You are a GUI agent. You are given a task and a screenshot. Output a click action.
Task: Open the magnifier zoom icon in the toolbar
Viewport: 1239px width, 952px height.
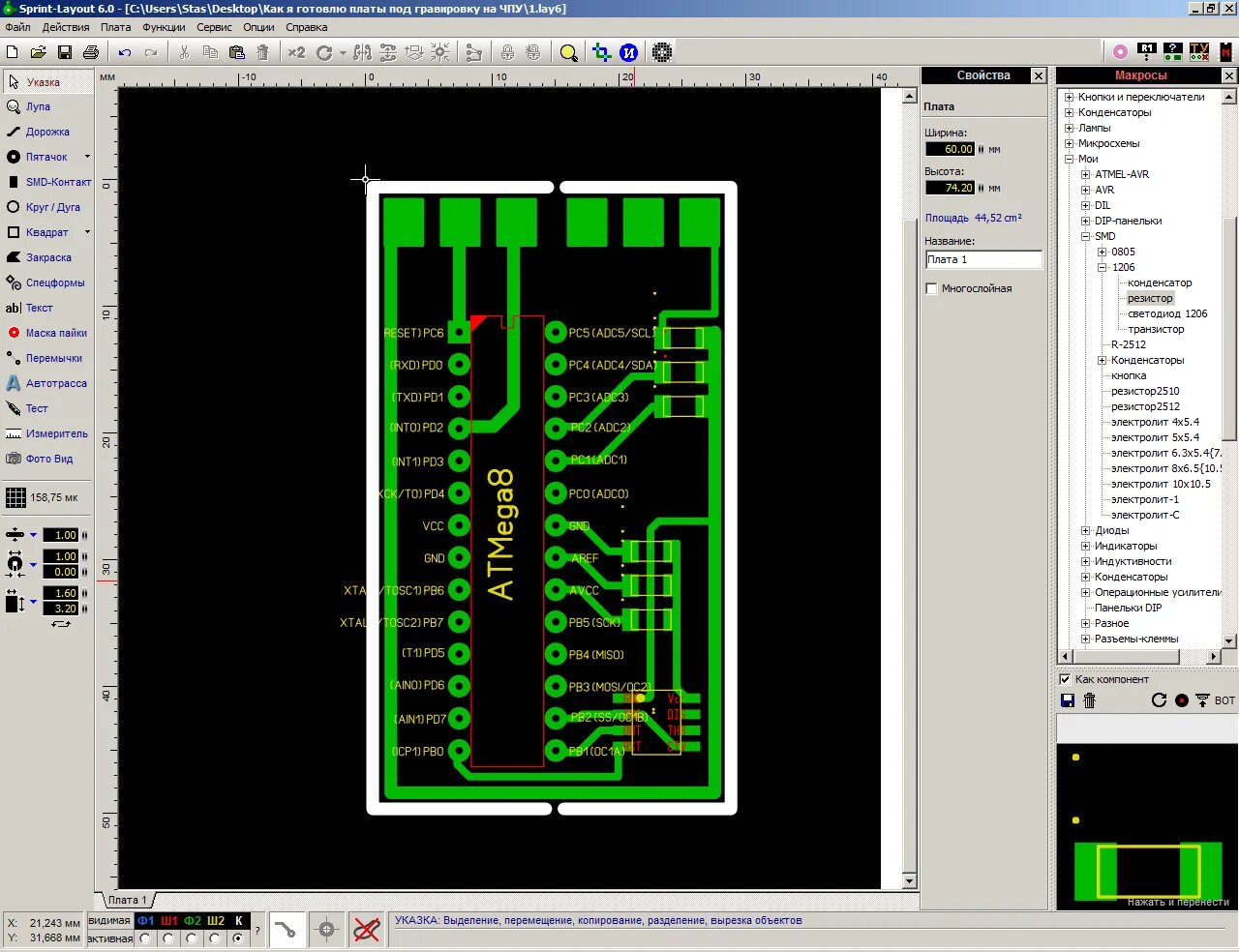click(569, 52)
